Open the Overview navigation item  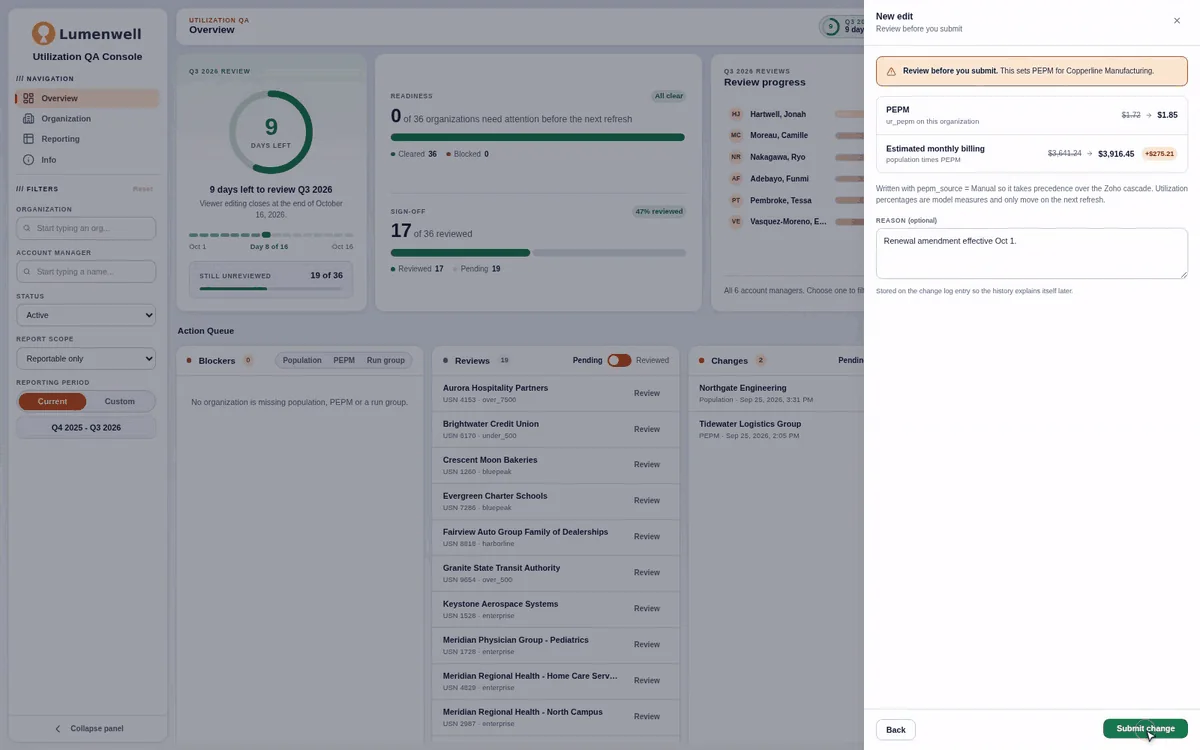87,98
